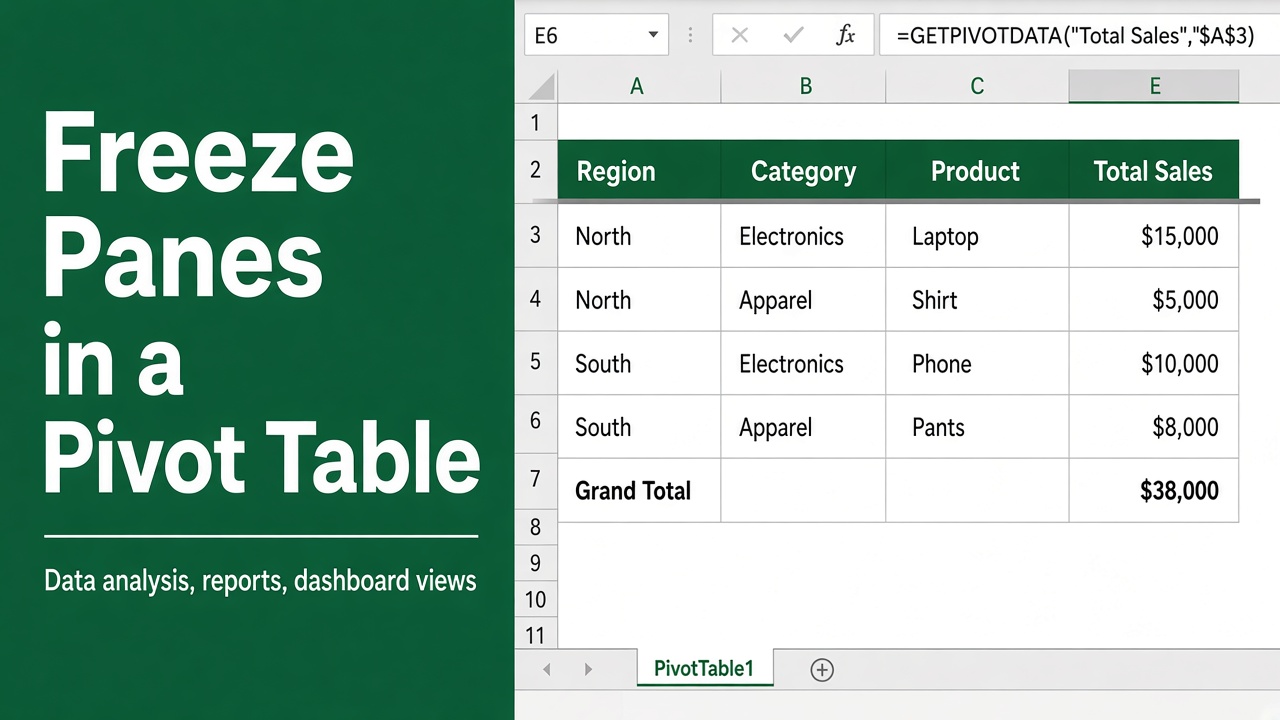
Task: Click the next sheet navigation arrow
Action: click(x=588, y=670)
